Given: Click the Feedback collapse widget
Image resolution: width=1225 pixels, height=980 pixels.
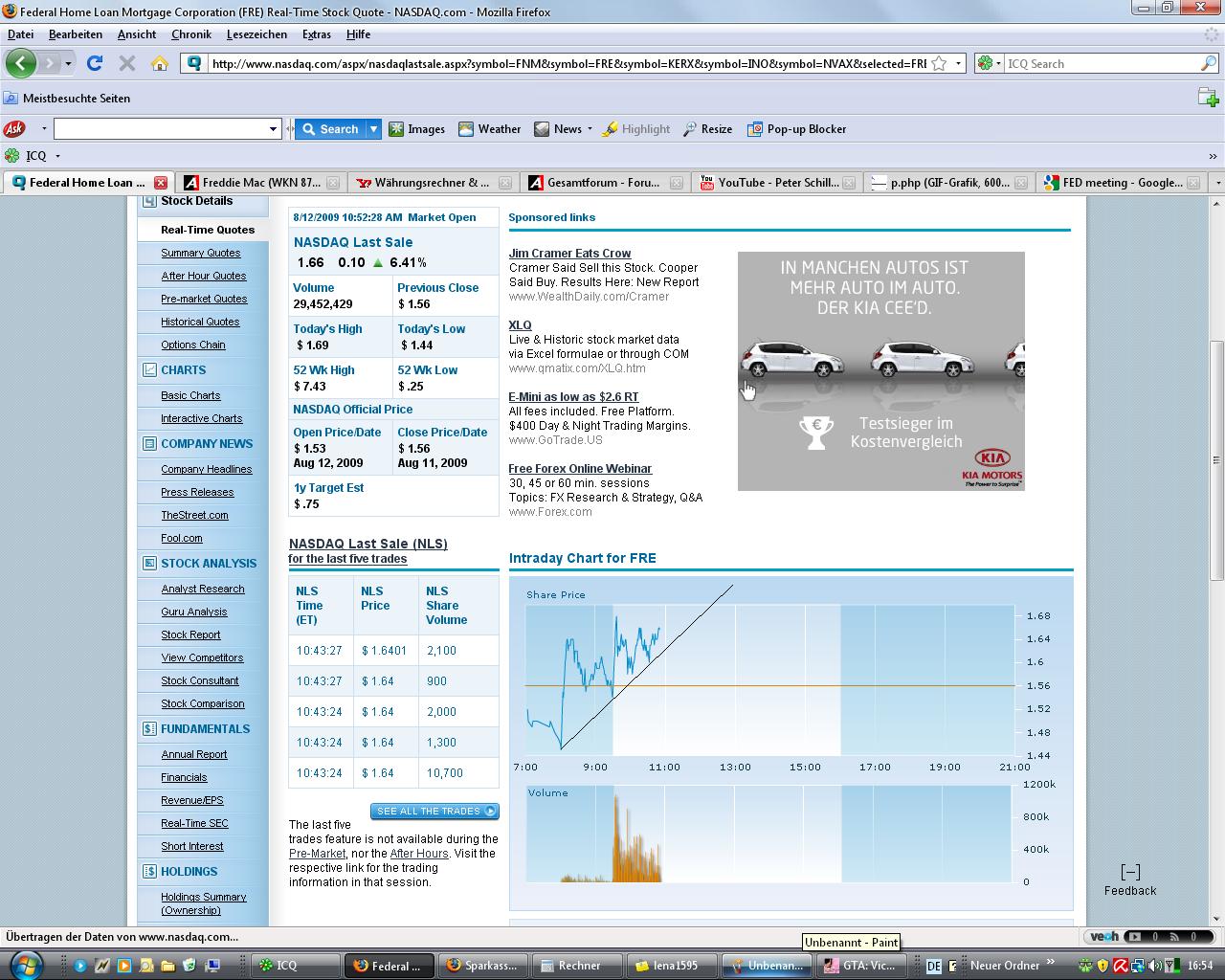Looking at the screenshot, I should coord(1130,880).
